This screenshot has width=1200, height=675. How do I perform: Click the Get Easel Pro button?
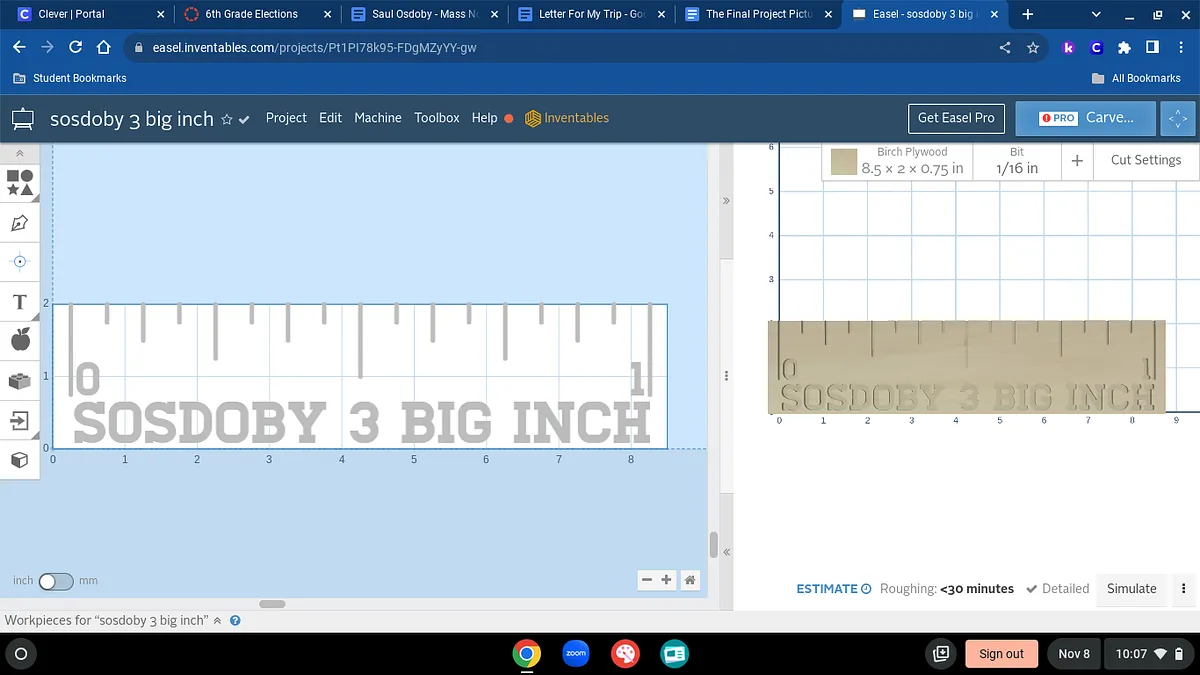[956, 118]
